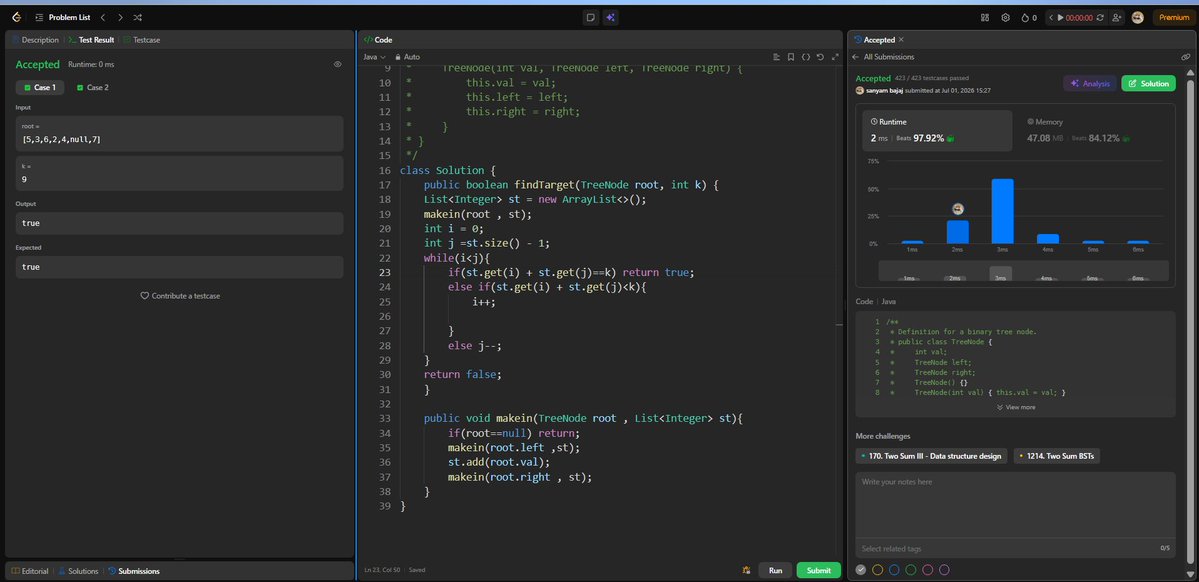This screenshot has height=582, width=1199.
Task: Expand View more in submitted code
Action: point(1015,407)
